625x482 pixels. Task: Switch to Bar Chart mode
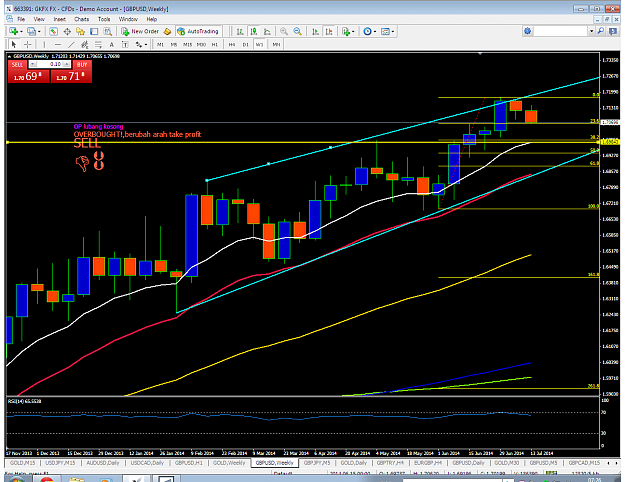tap(240, 31)
